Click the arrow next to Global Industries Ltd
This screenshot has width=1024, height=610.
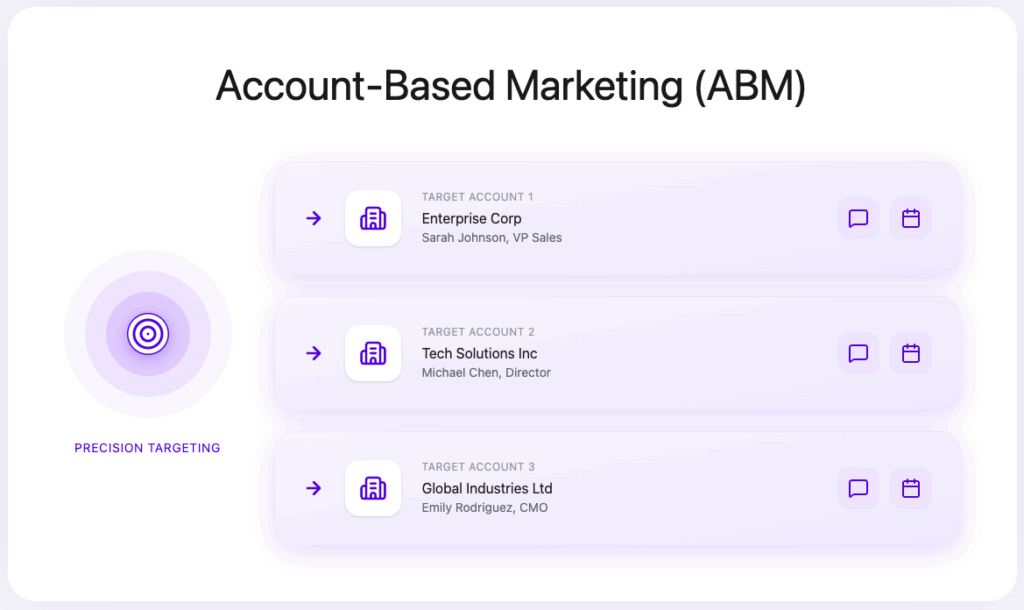pos(313,488)
